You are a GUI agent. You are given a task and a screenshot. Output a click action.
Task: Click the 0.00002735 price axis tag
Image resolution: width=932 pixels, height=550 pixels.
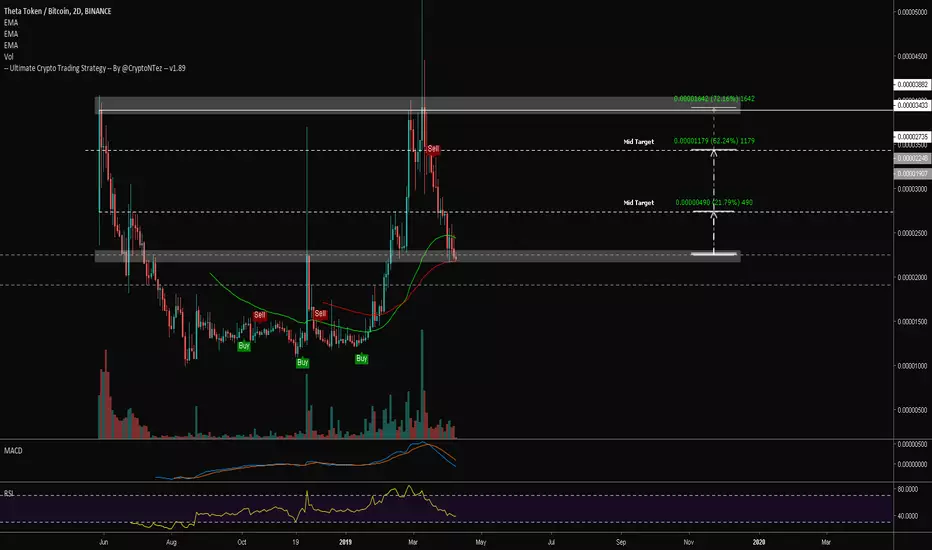tap(912, 137)
